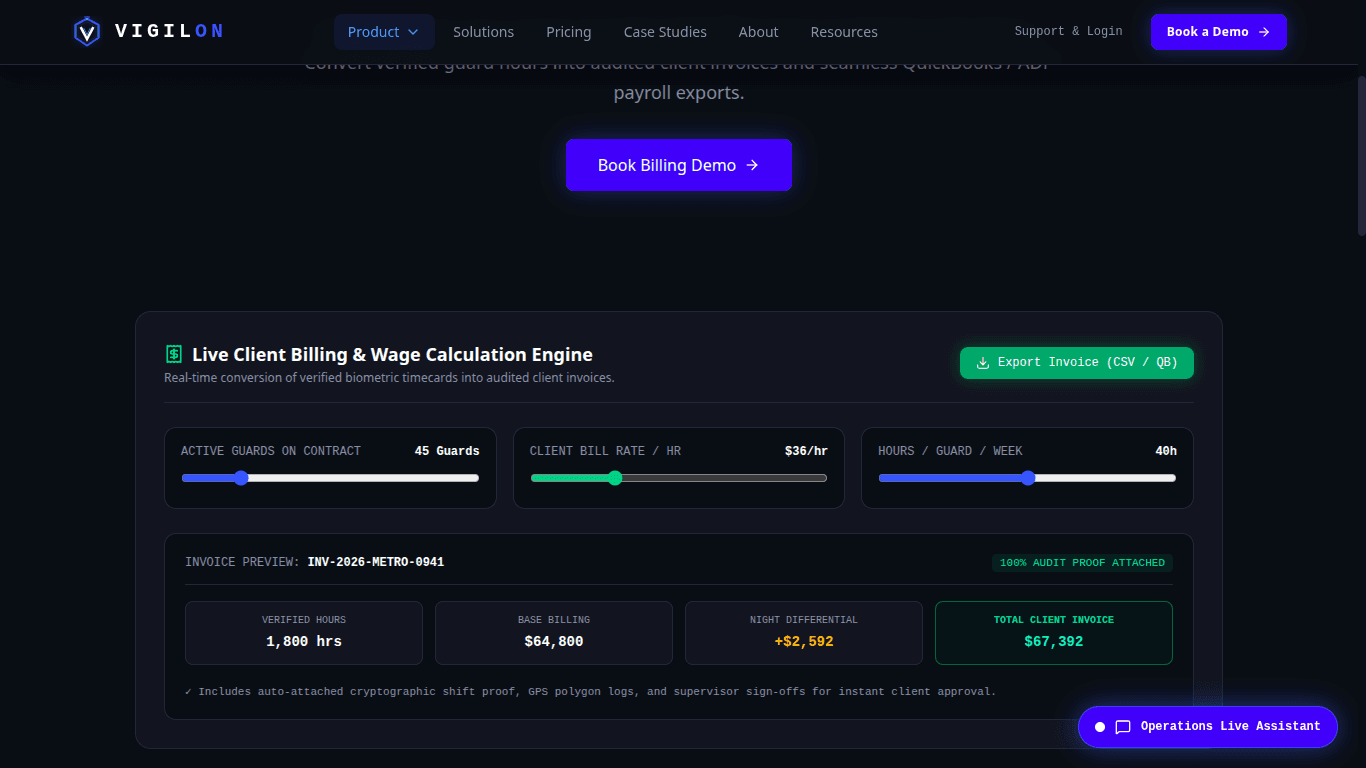The image size is (1366, 768).
Task: Click the arrow icon on Book a Demo
Action: tap(1264, 32)
